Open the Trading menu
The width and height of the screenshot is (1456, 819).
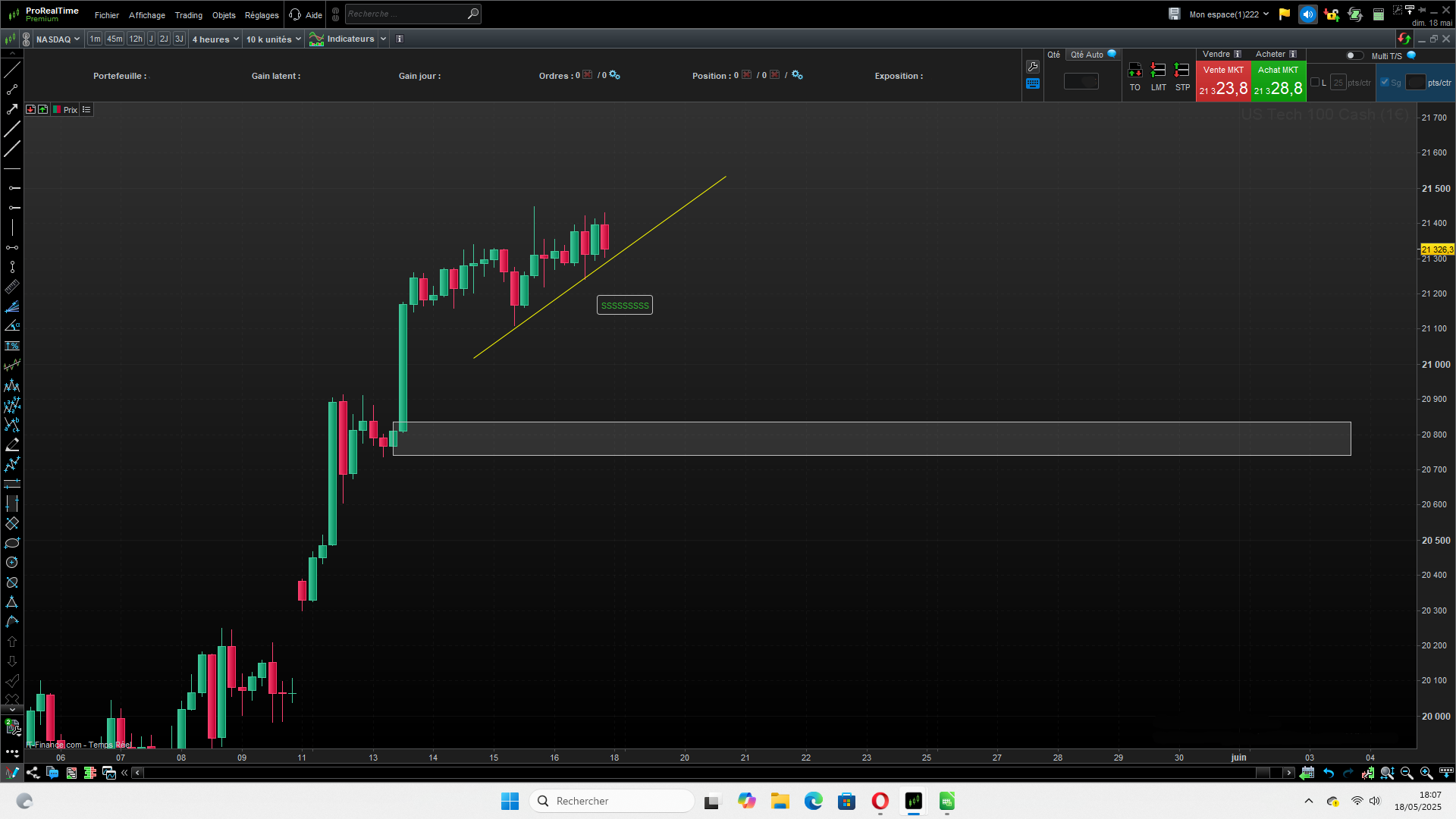[188, 15]
